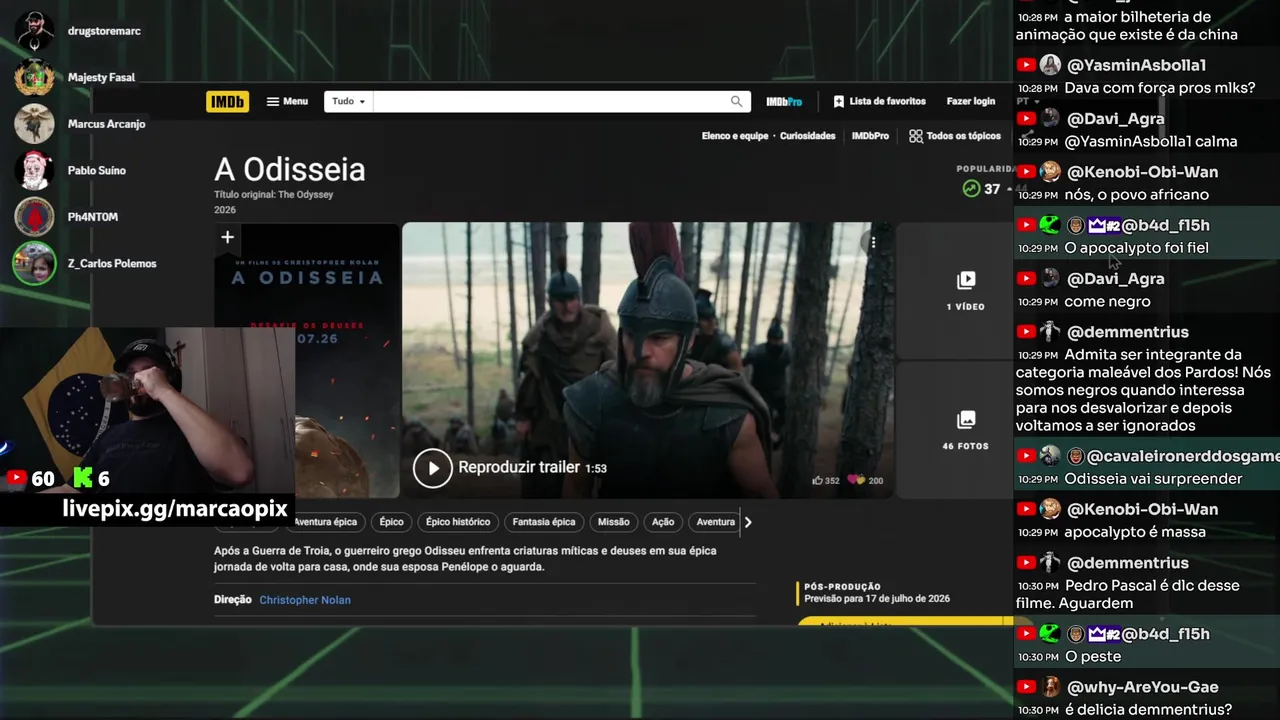Open Lista de favoritos
Viewport: 1280px width, 720px height.
coord(879,101)
